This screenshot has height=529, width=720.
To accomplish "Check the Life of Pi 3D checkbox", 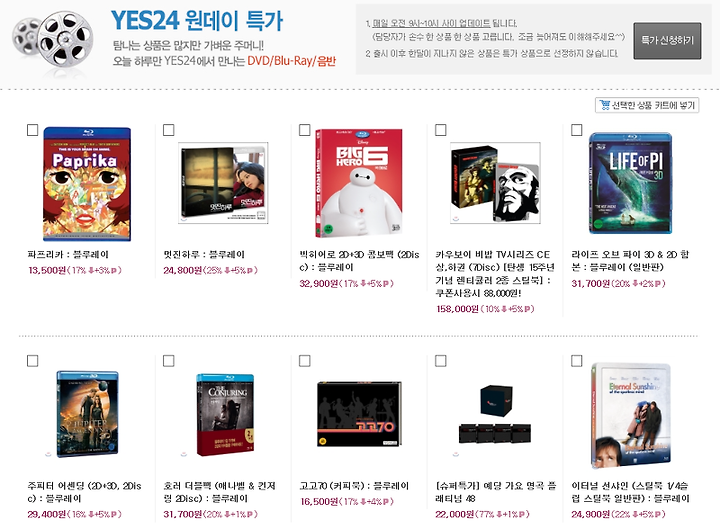I will (576, 130).
